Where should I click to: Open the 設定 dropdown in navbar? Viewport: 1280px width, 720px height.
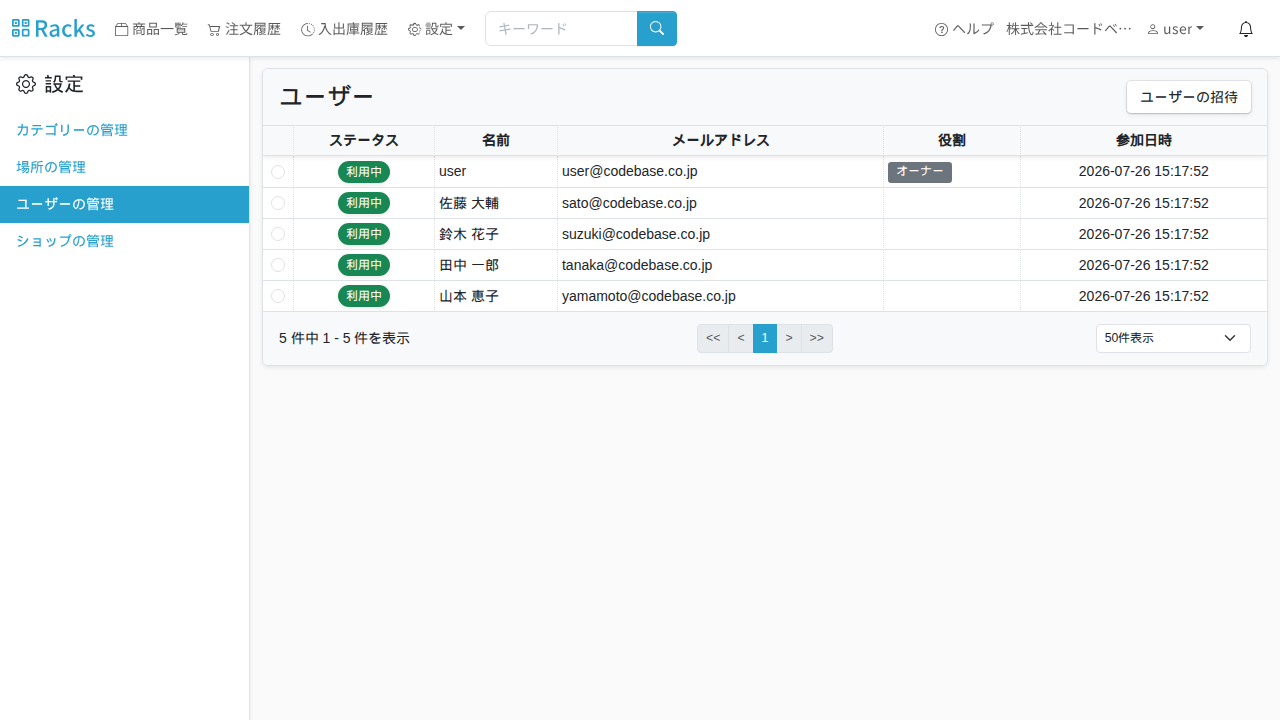(x=436, y=29)
